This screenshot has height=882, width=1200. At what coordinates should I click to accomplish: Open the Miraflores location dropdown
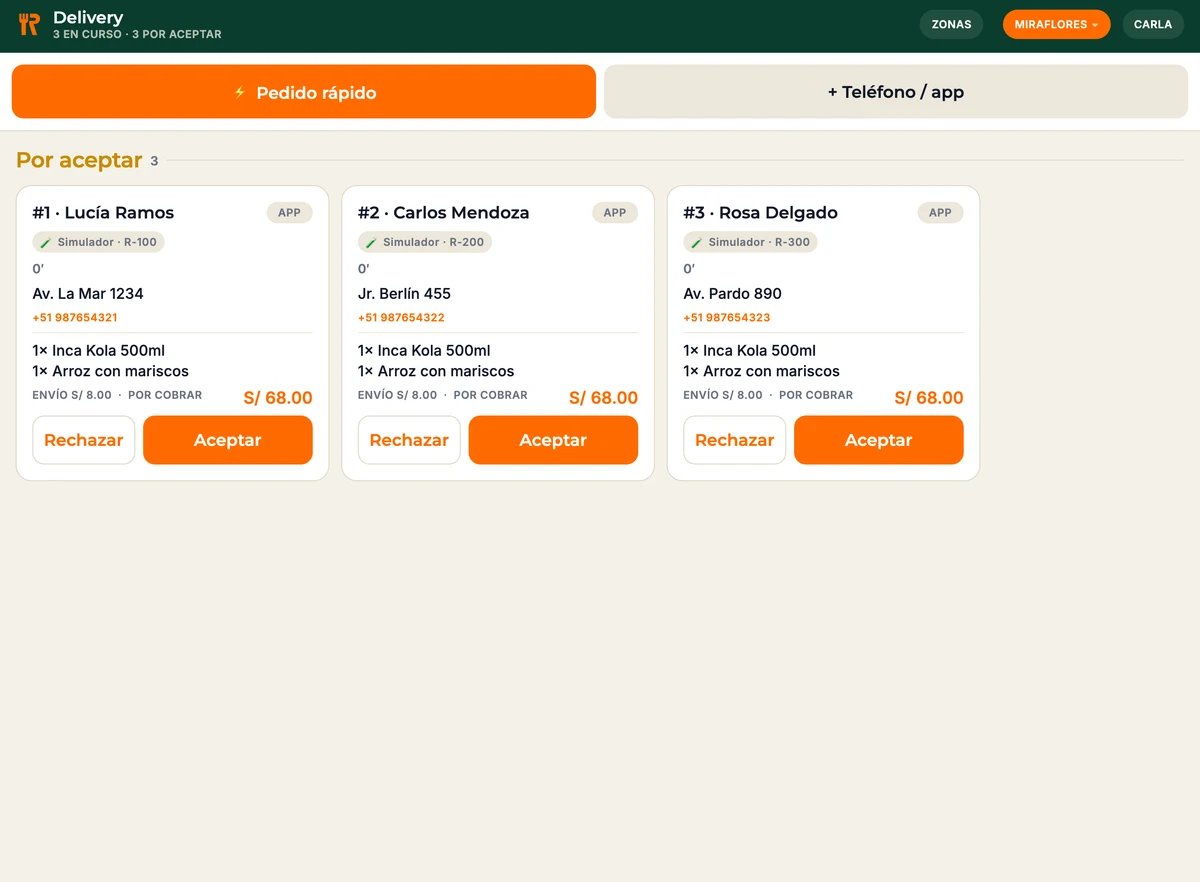click(1056, 25)
